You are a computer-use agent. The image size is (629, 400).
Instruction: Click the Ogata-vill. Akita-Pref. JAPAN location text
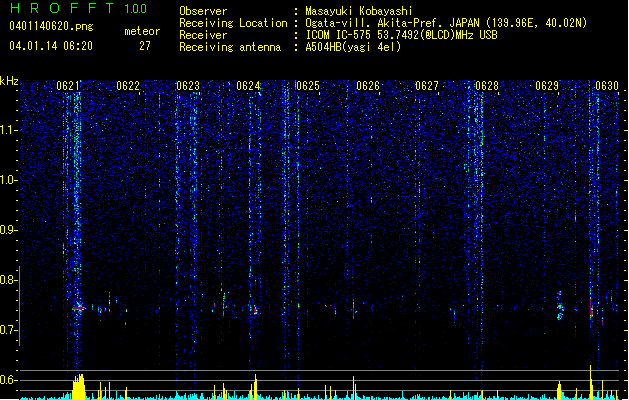point(446,23)
